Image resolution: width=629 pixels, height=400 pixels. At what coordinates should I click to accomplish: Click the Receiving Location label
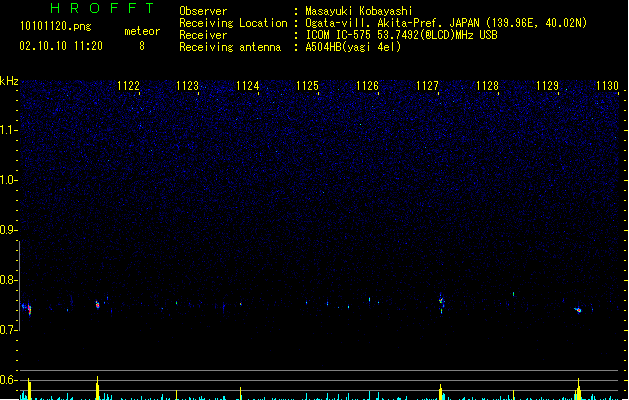click(x=233, y=23)
